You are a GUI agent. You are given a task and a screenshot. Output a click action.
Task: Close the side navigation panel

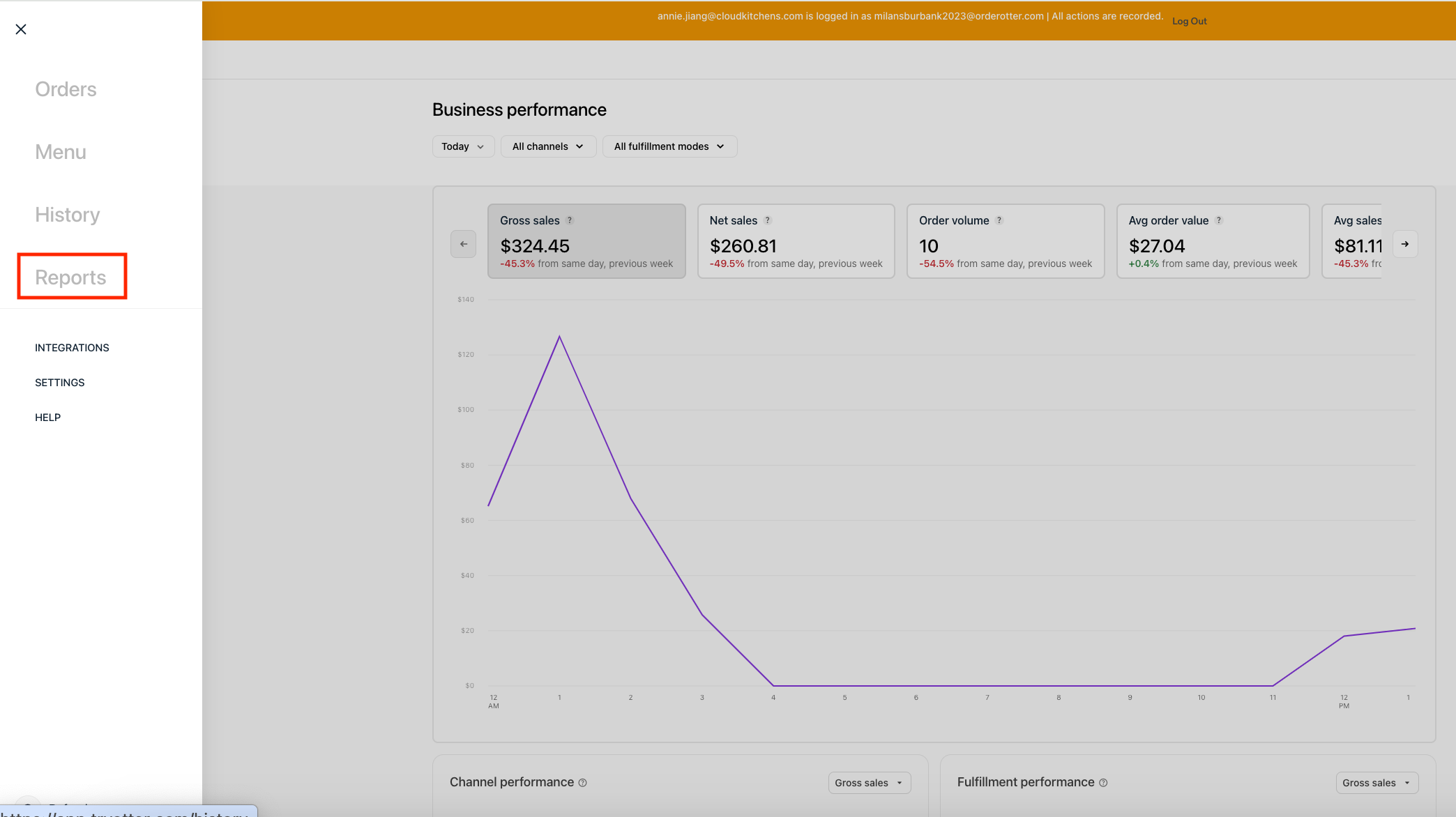coord(21,29)
